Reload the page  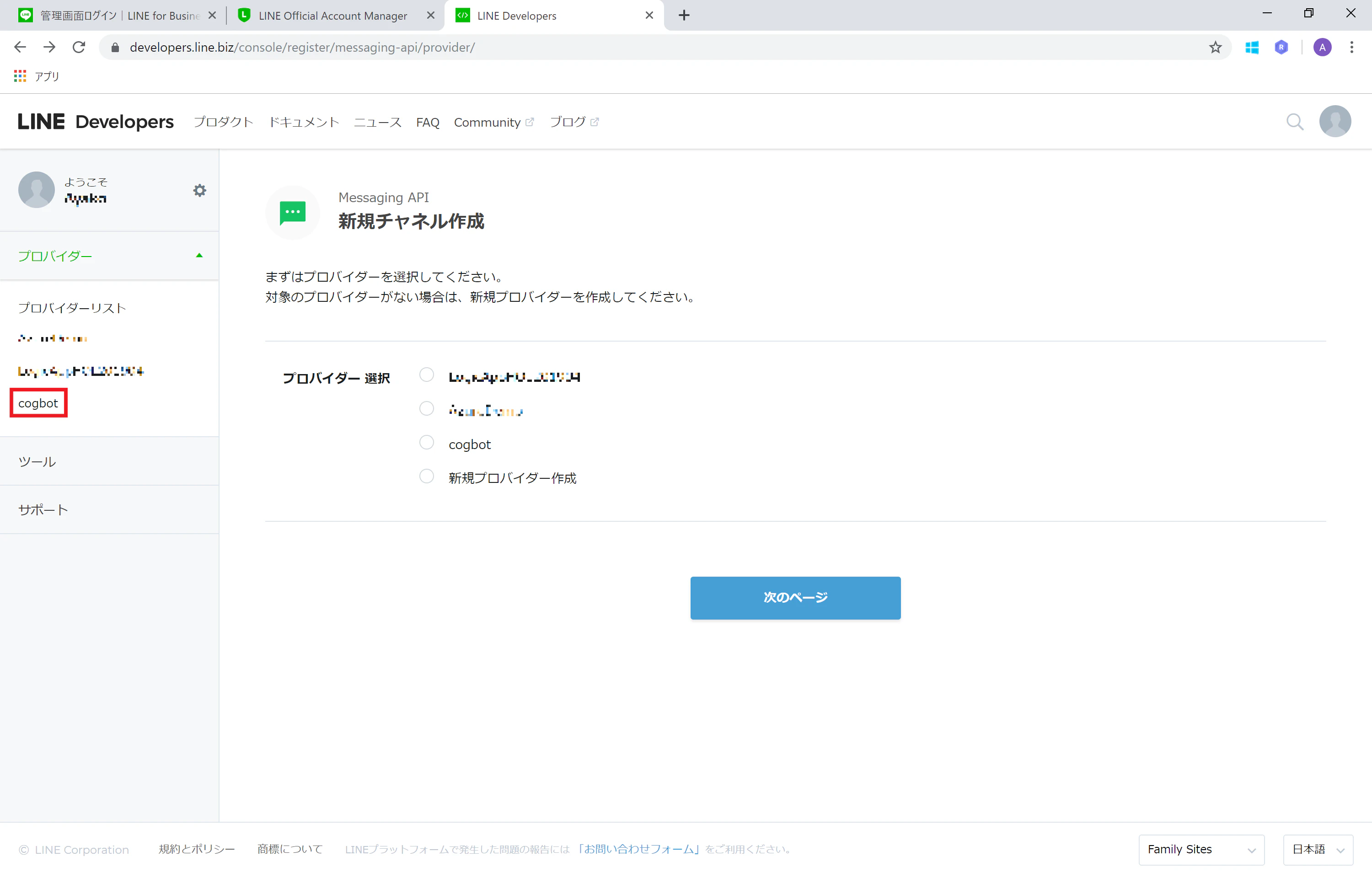(x=79, y=47)
